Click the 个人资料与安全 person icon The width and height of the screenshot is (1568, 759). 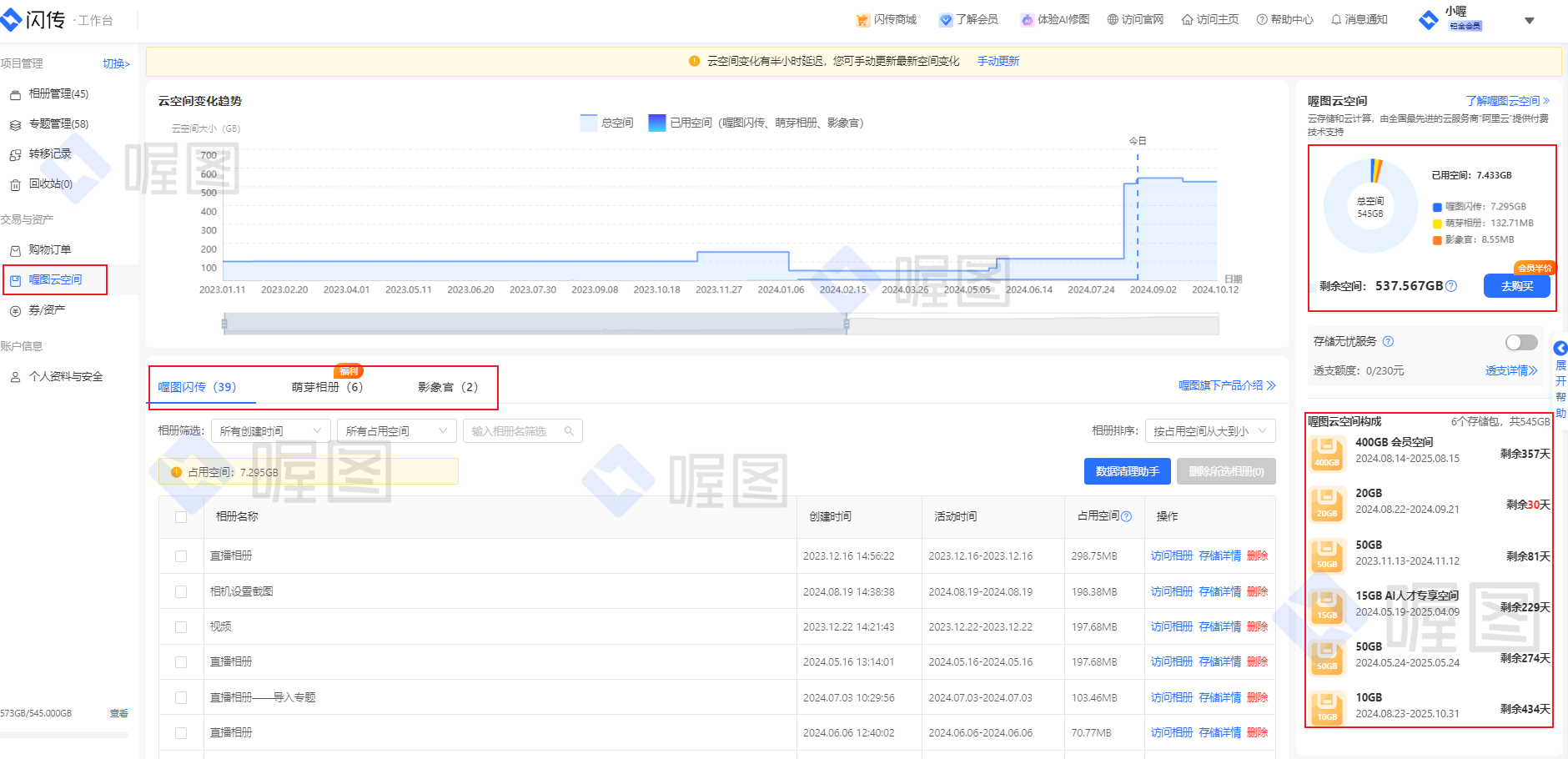(15, 377)
